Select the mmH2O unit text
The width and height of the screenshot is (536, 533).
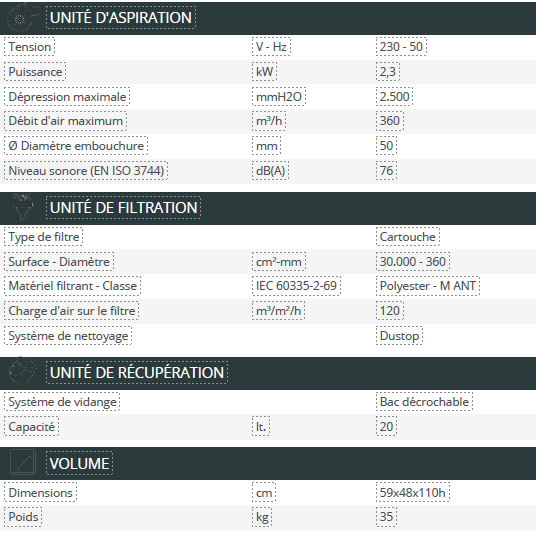(279, 97)
